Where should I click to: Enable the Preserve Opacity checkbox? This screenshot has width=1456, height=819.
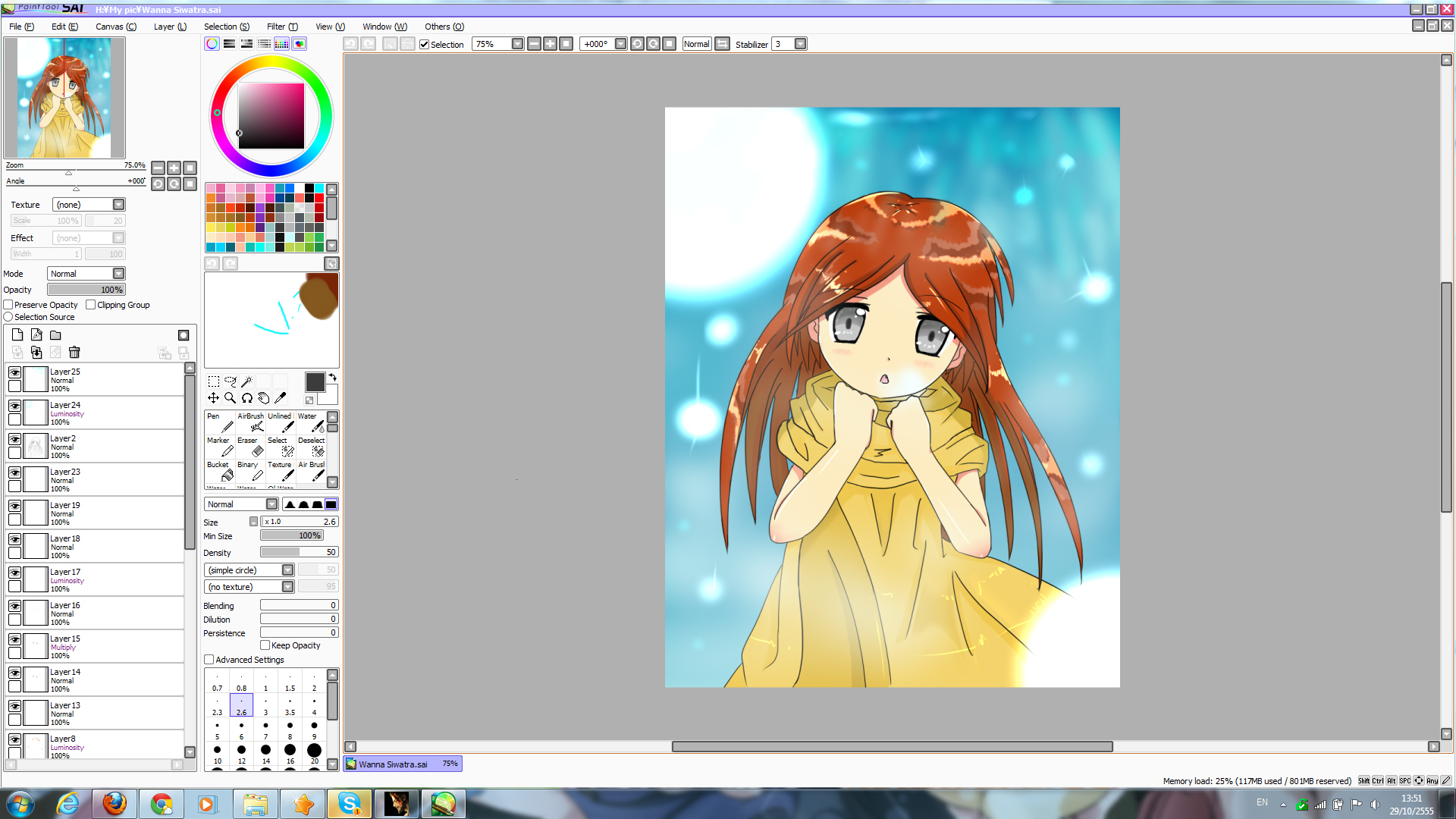[8, 305]
